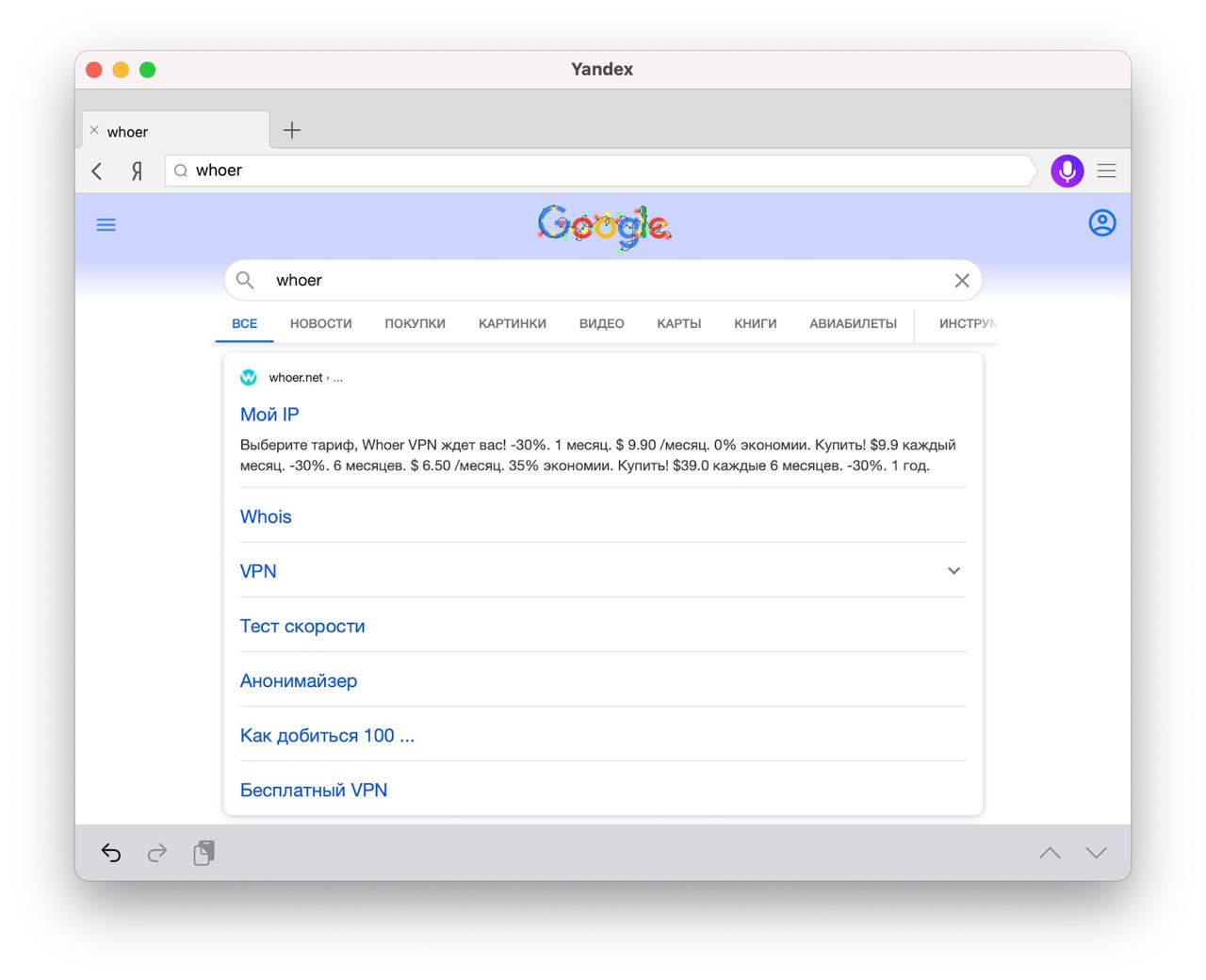Click the Google search magnifier icon
Viewport: 1206px width, 980px height.
[245, 280]
